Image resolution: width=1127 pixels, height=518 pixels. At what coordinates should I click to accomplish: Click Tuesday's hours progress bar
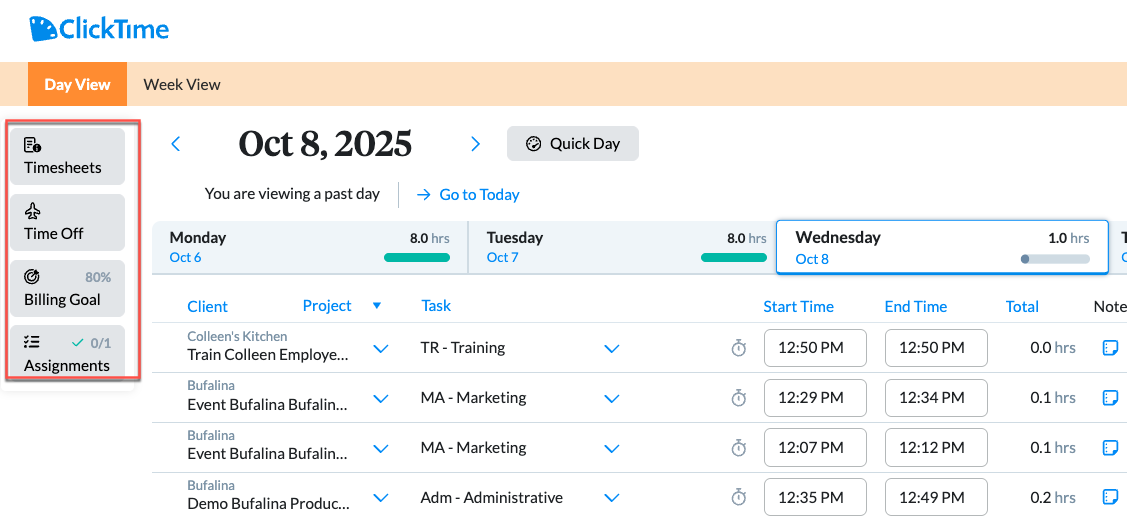pos(734,258)
